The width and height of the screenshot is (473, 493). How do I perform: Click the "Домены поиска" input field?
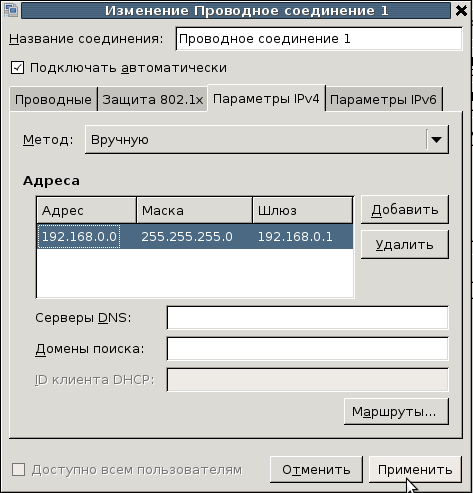click(308, 349)
